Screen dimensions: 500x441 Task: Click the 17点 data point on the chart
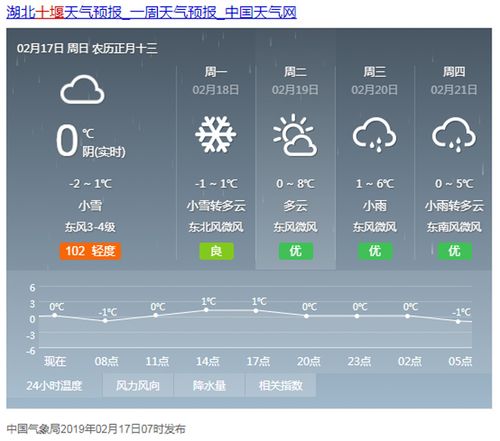click(x=256, y=311)
